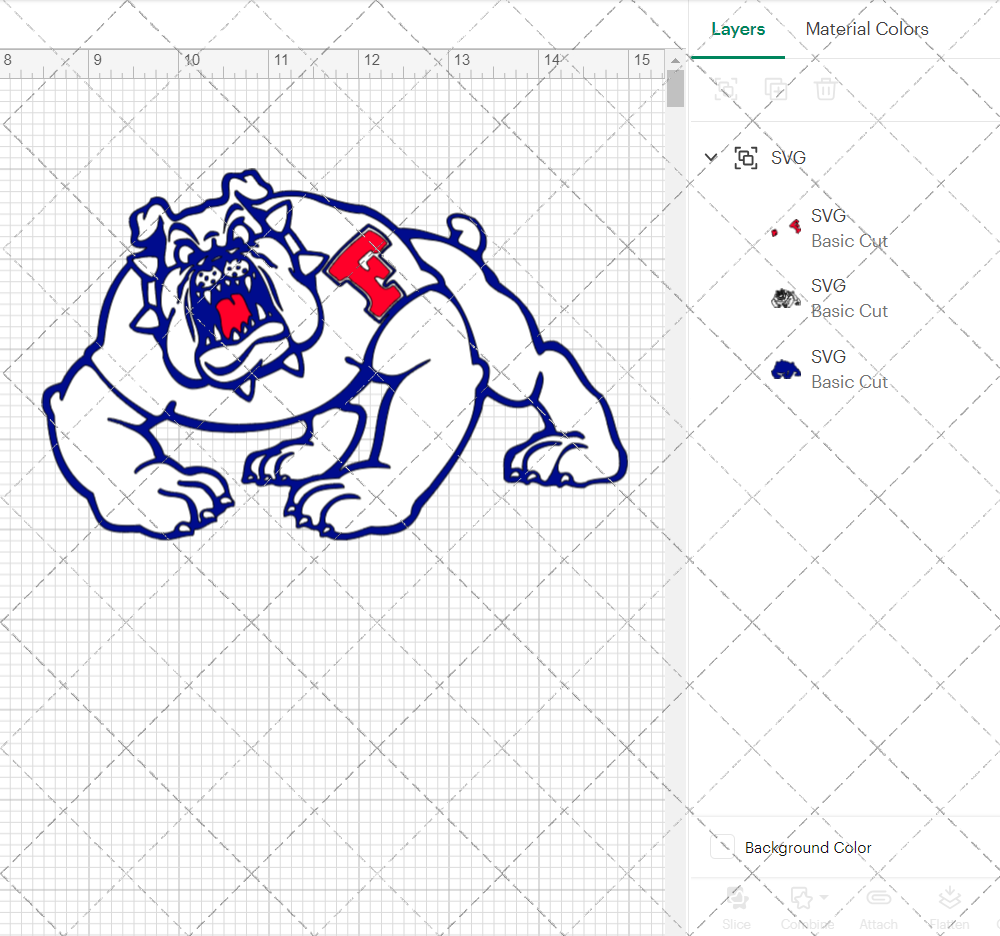The image size is (1000, 936).
Task: Select the top-level SVG group label
Action: (x=788, y=157)
